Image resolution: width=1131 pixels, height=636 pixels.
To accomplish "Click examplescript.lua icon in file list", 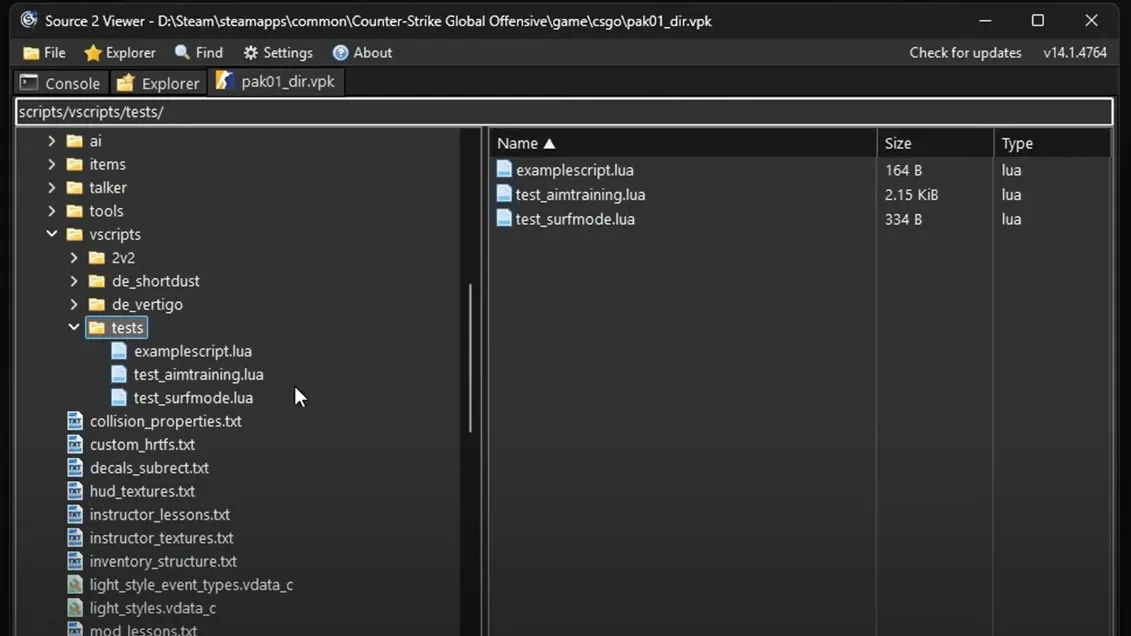I will [x=504, y=169].
